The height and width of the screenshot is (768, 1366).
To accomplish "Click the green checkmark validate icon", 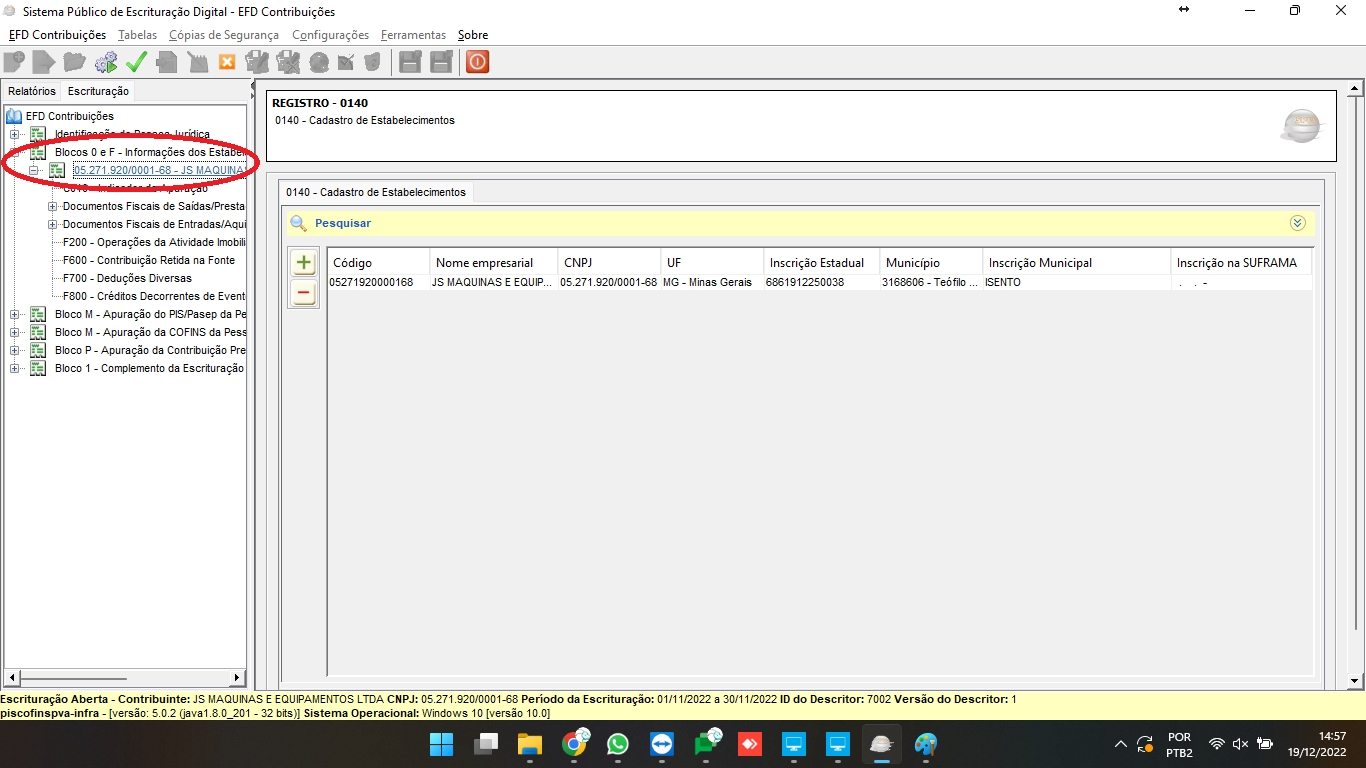I will [136, 62].
